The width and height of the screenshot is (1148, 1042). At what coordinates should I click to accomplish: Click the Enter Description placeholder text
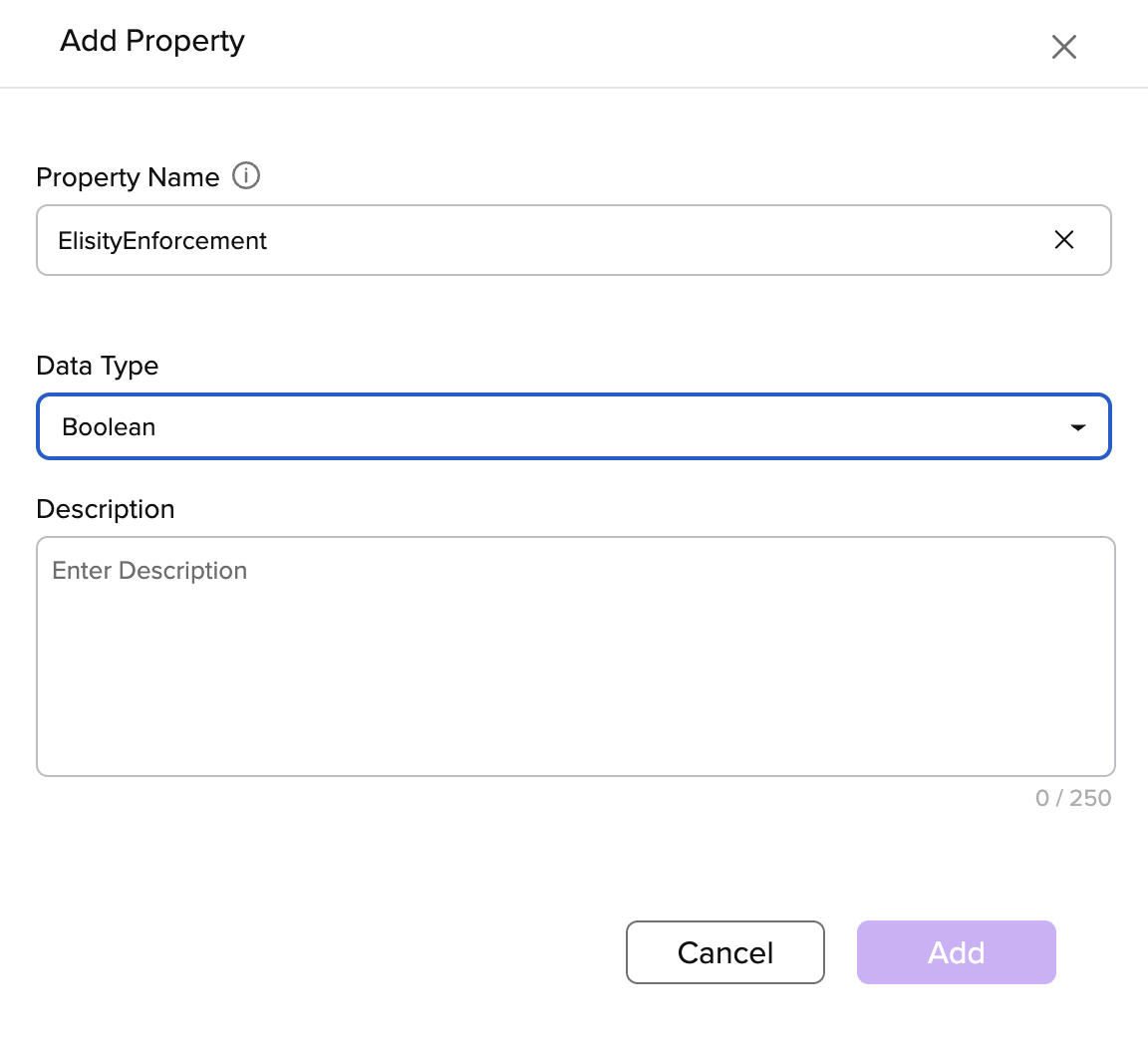[149, 571]
